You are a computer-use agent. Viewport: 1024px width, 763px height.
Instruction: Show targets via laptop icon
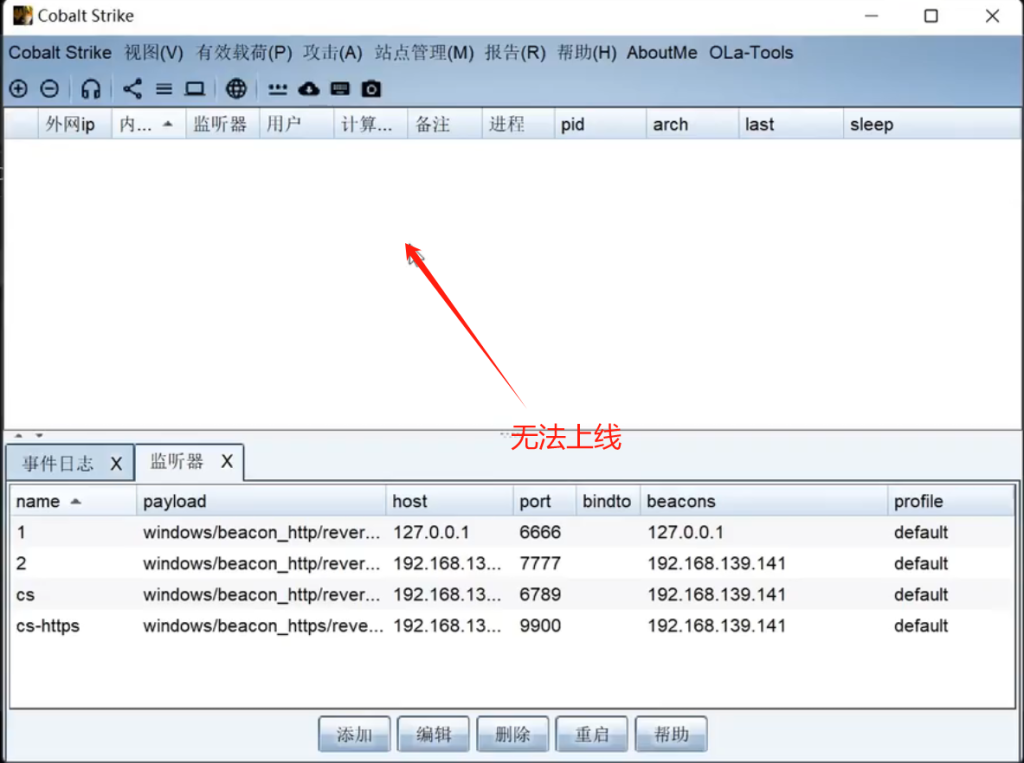[x=195, y=89]
